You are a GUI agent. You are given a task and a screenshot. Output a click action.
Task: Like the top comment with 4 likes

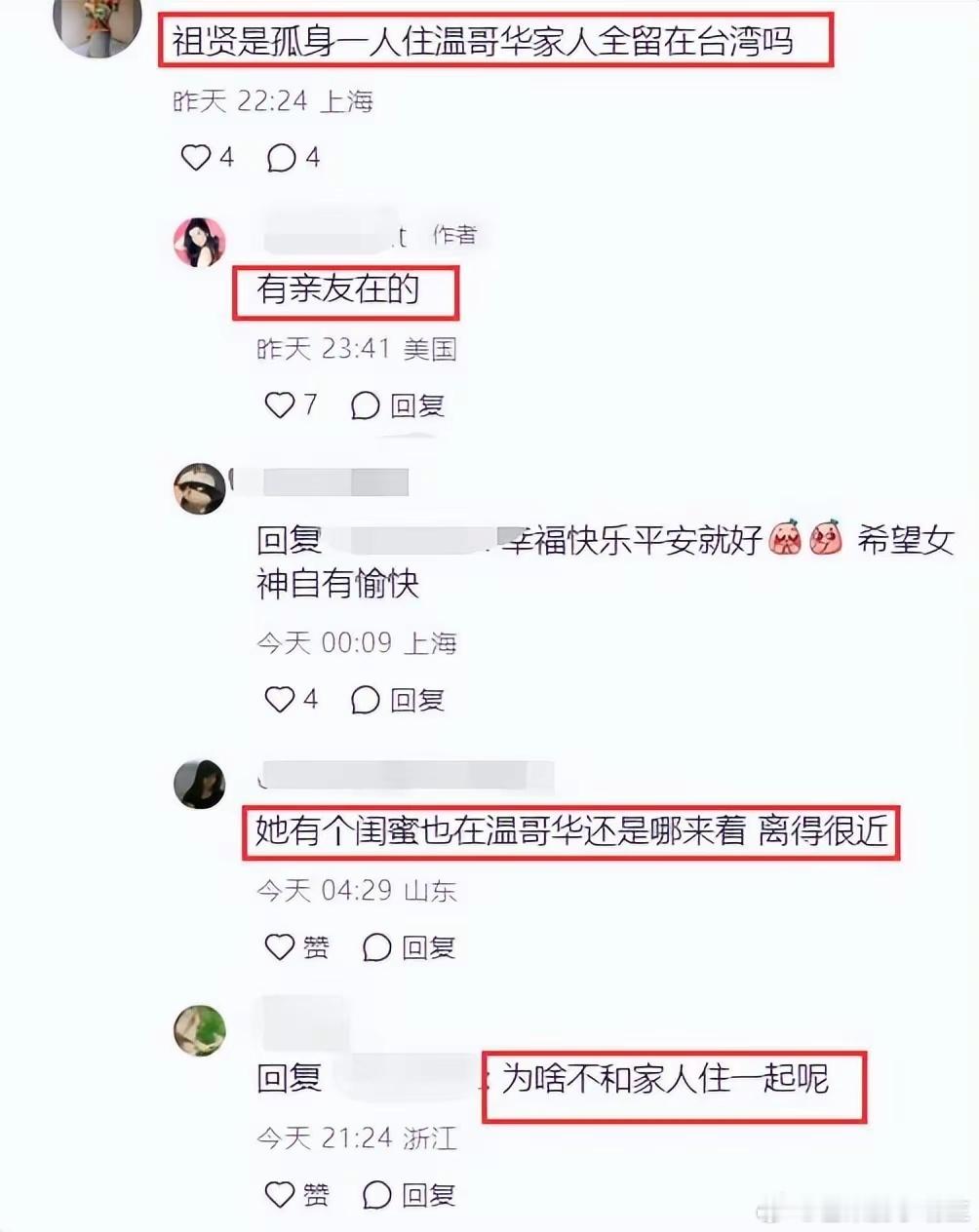(x=196, y=157)
